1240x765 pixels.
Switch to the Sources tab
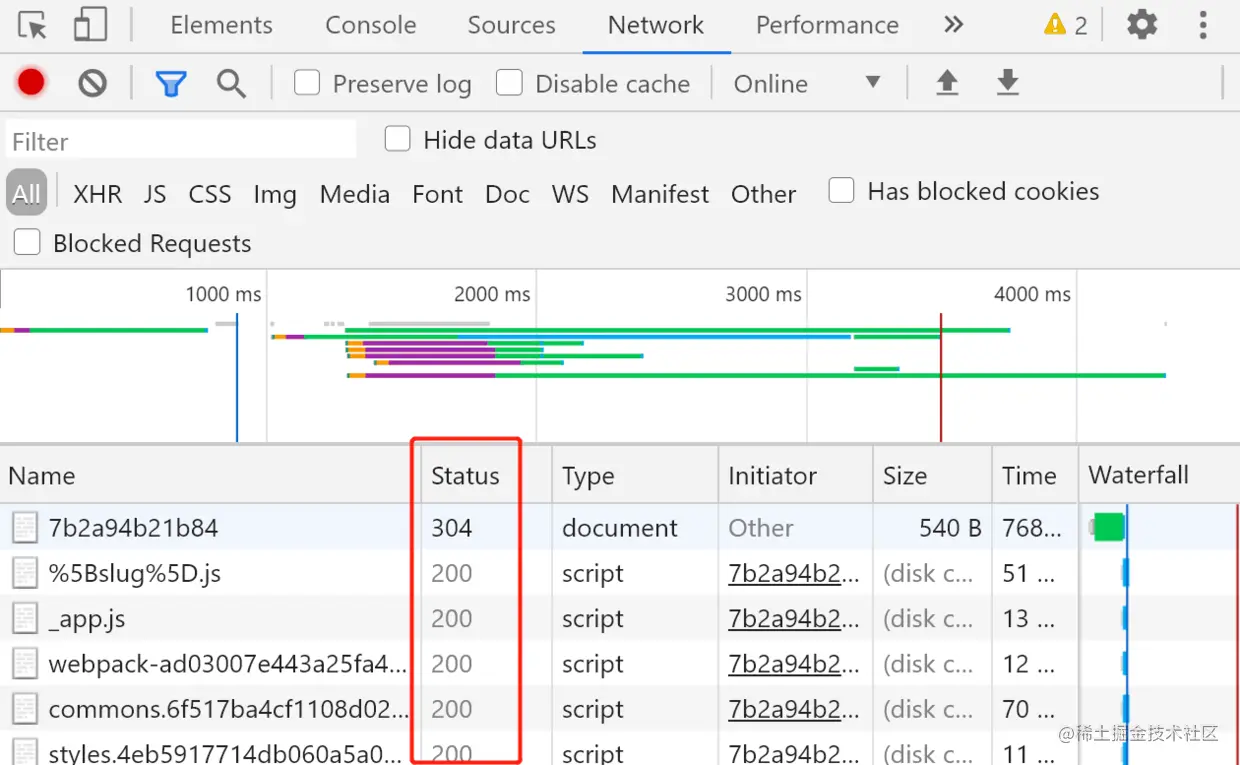[512, 25]
